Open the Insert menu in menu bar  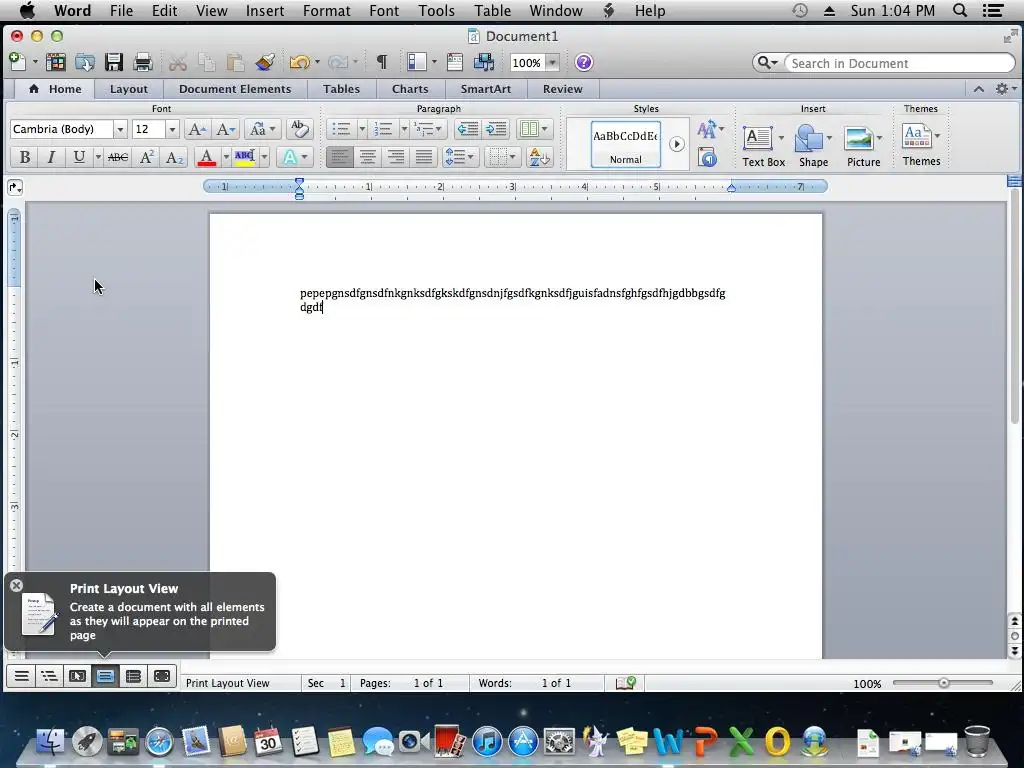point(264,11)
